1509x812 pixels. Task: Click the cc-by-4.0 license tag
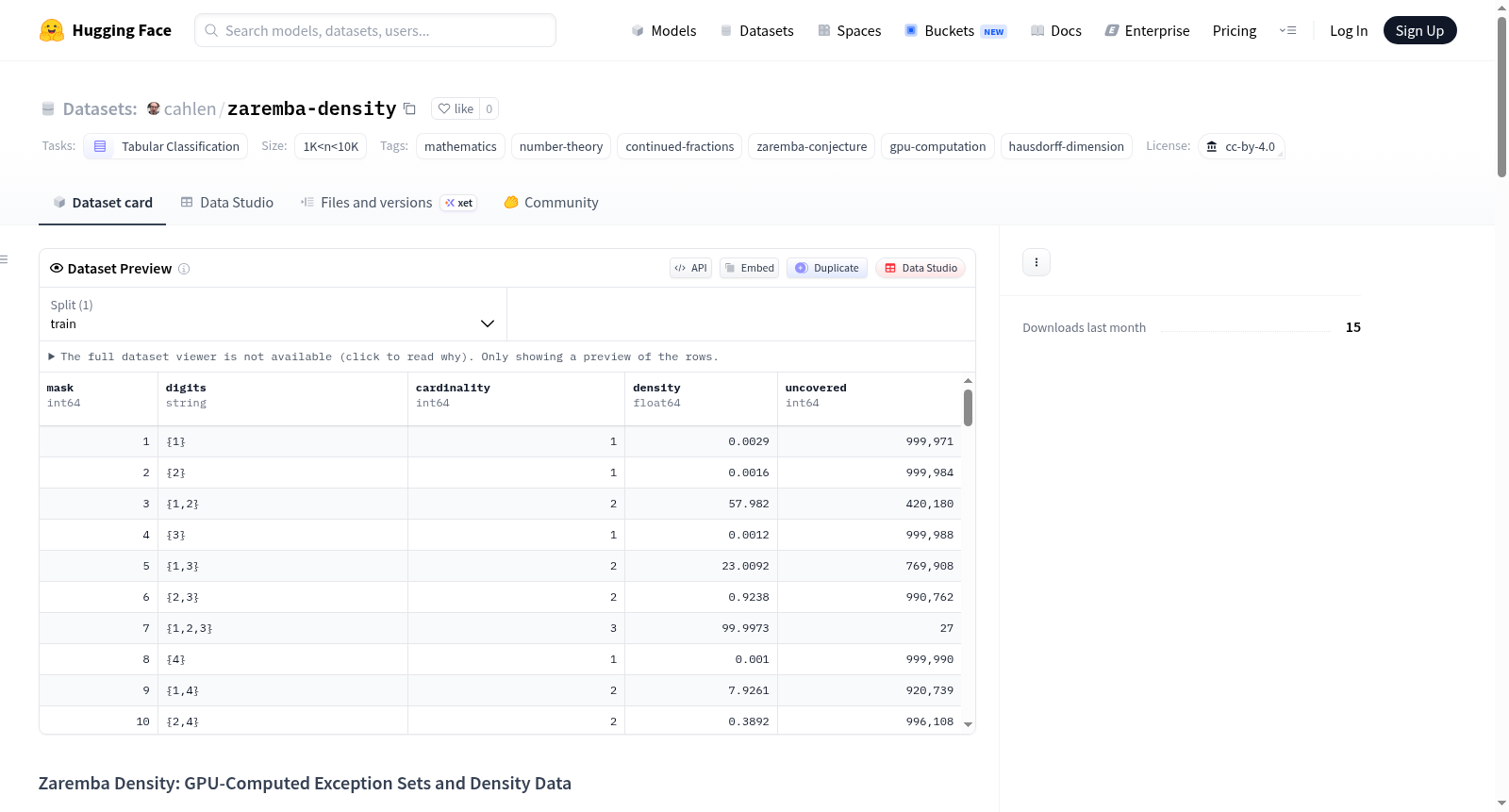pyautogui.click(x=1241, y=146)
